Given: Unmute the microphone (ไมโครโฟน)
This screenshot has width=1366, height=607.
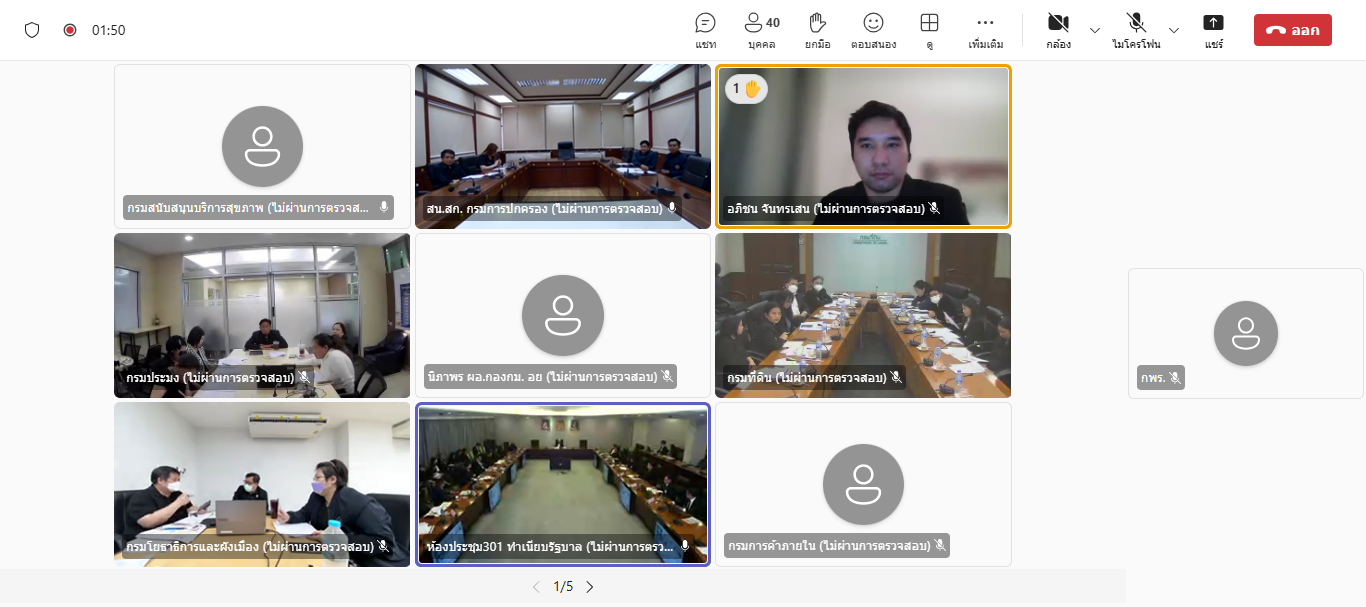Looking at the screenshot, I should click(x=1136, y=24).
